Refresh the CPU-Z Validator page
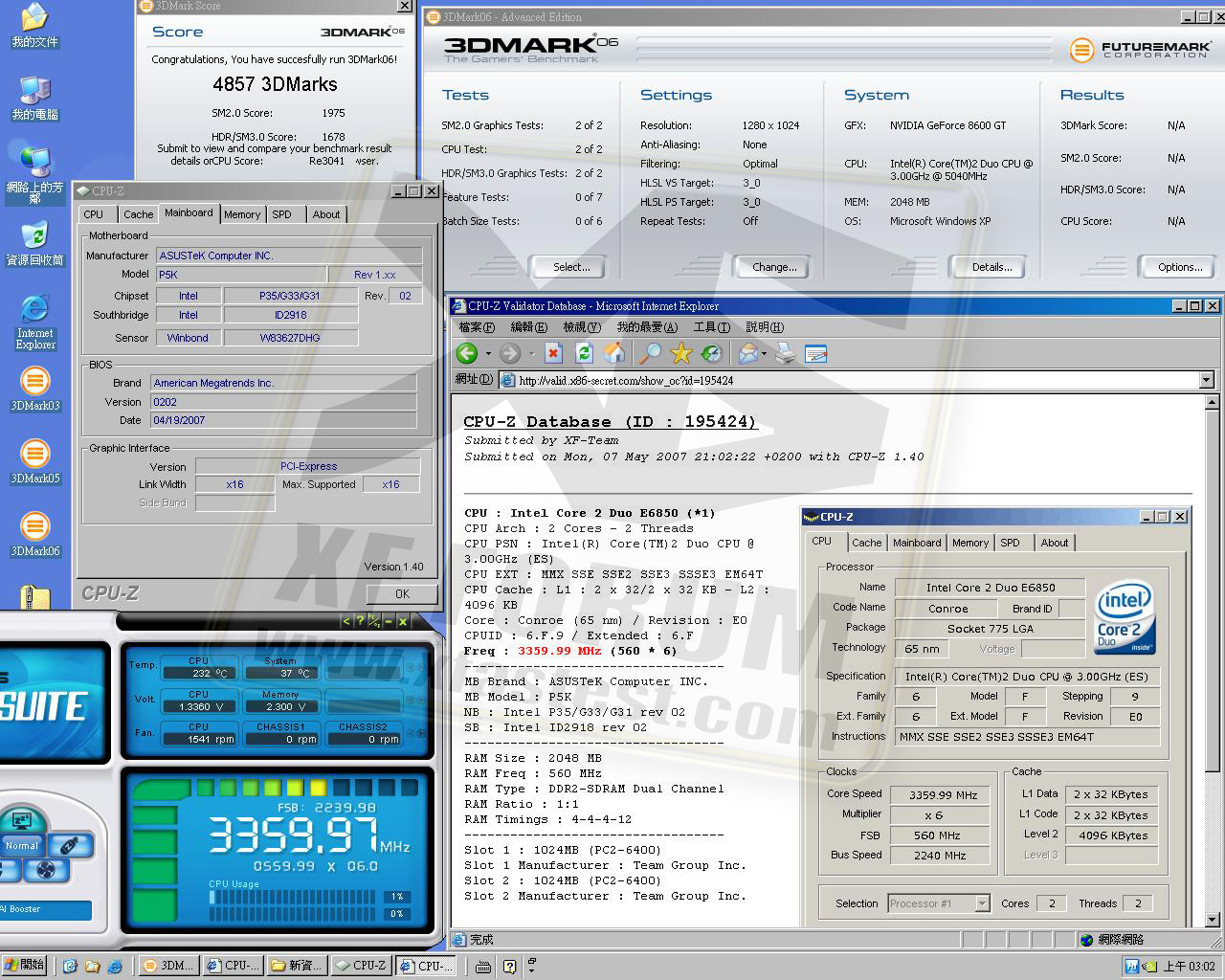Image resolution: width=1225 pixels, height=980 pixels. coord(584,354)
